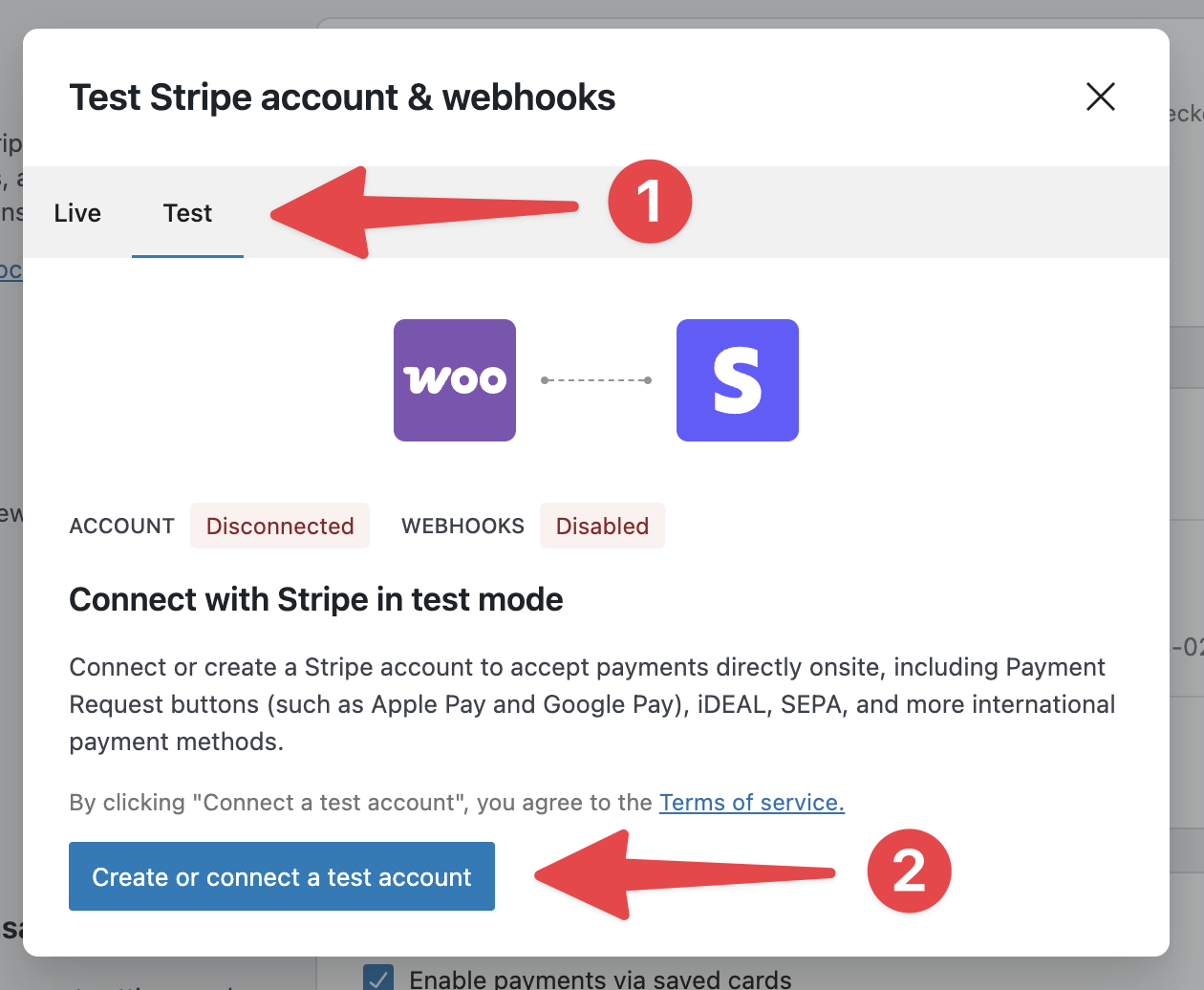The height and width of the screenshot is (990, 1204).
Task: Toggle Enable payments via saved cards checkbox
Action: pos(378,978)
